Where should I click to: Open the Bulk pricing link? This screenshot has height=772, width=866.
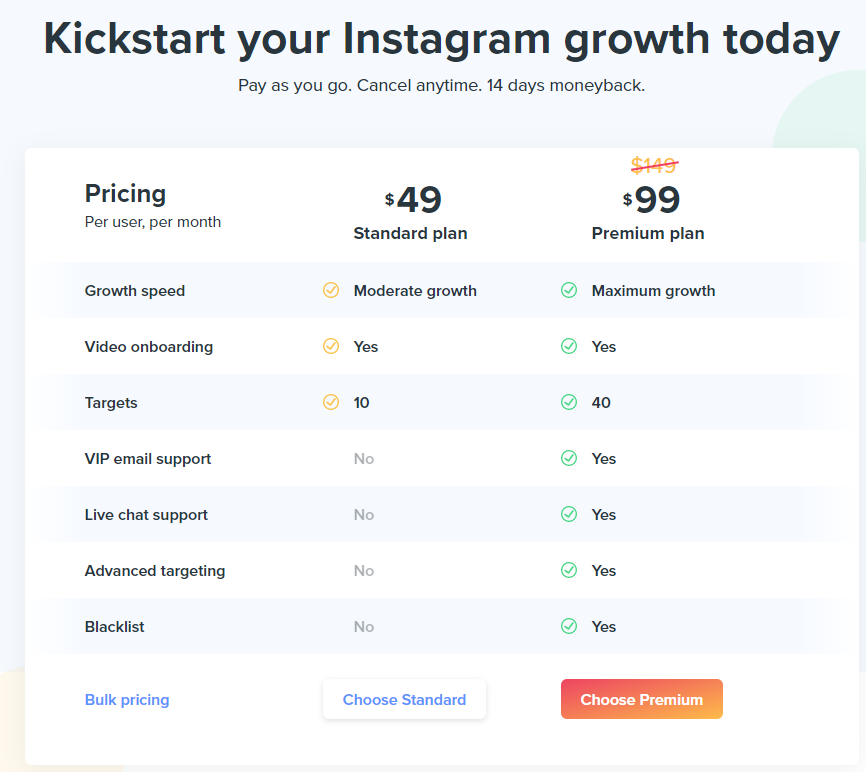(127, 700)
